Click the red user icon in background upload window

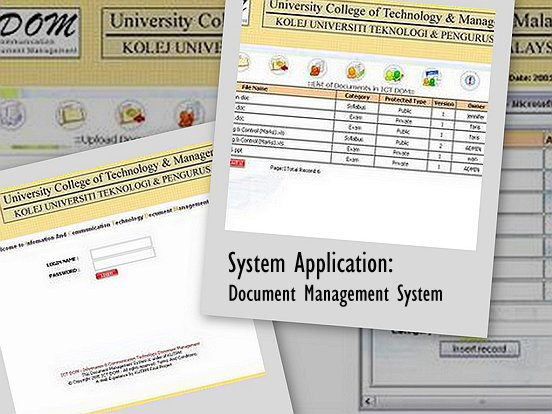[x=189, y=114]
